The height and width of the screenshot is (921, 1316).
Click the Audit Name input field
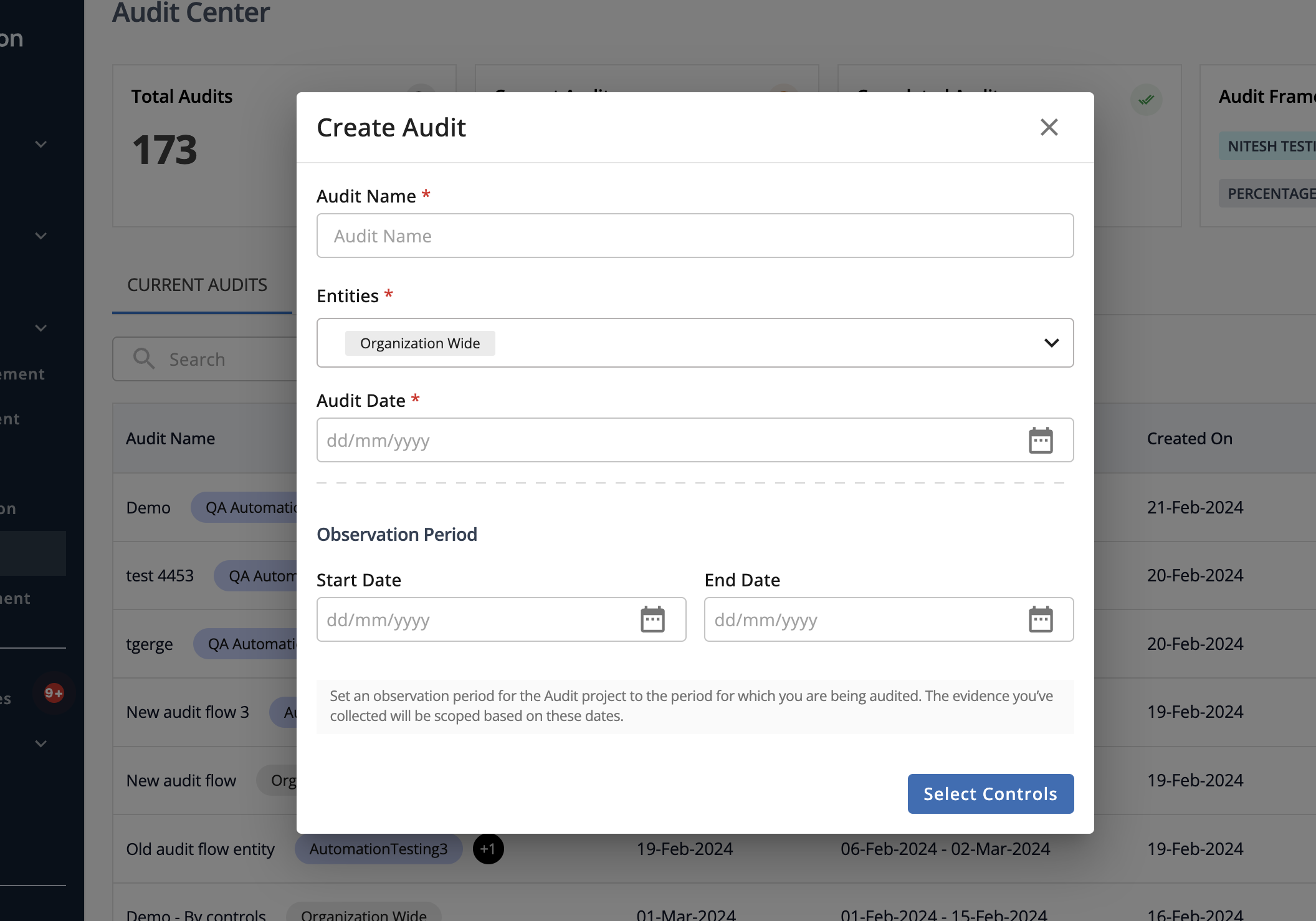695,236
